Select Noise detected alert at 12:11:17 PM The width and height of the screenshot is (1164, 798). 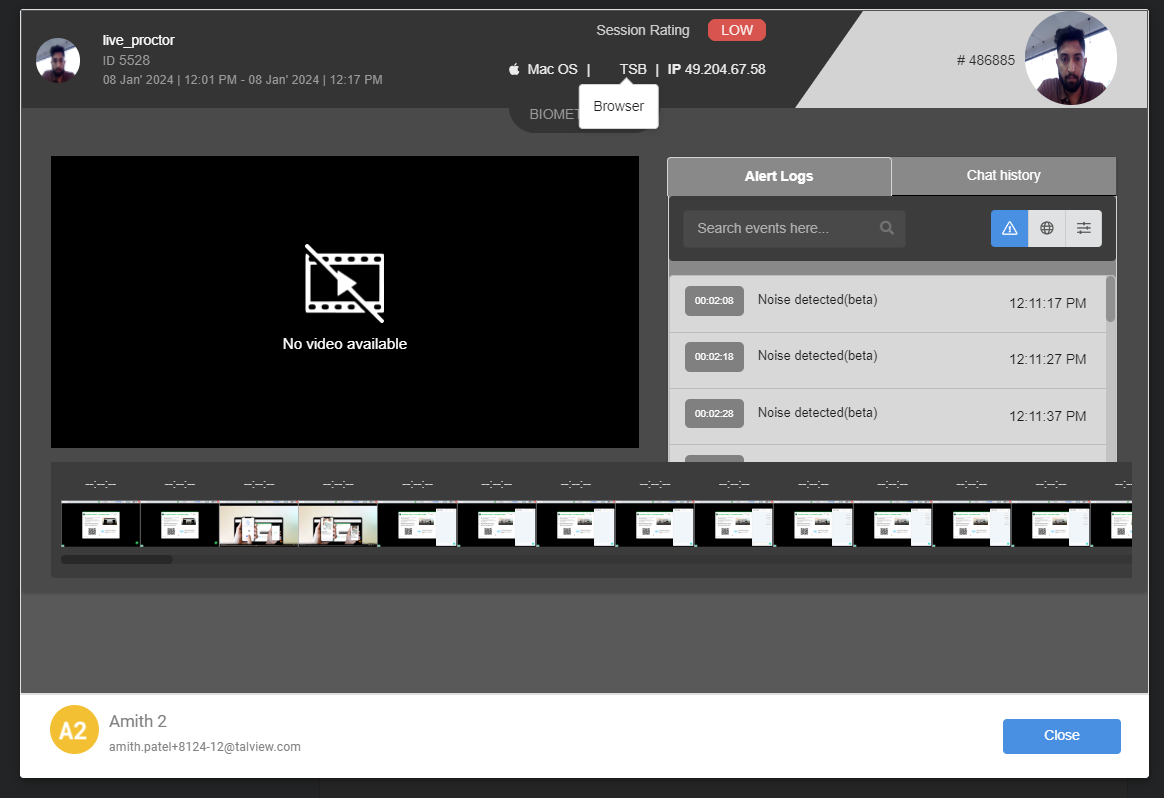point(887,304)
